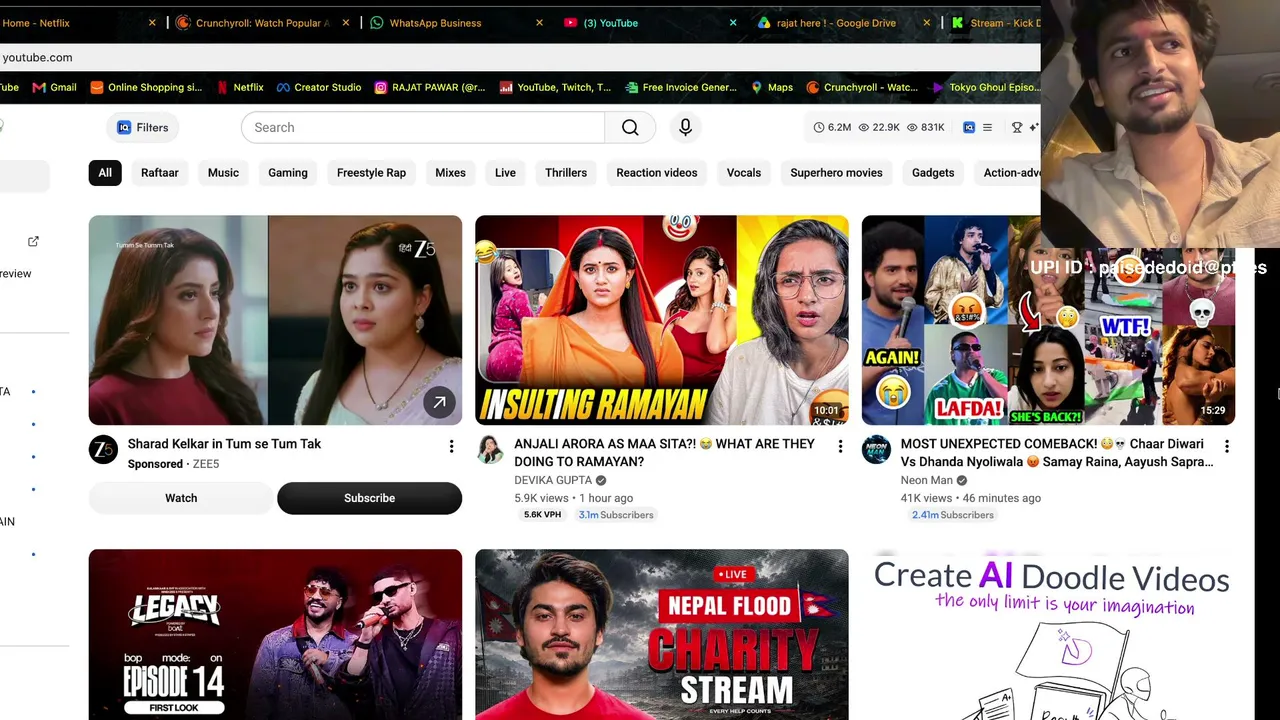Image resolution: width=1280 pixels, height=720 pixels.
Task: Open more options for the Sharad Kelkar ad
Action: tap(451, 446)
